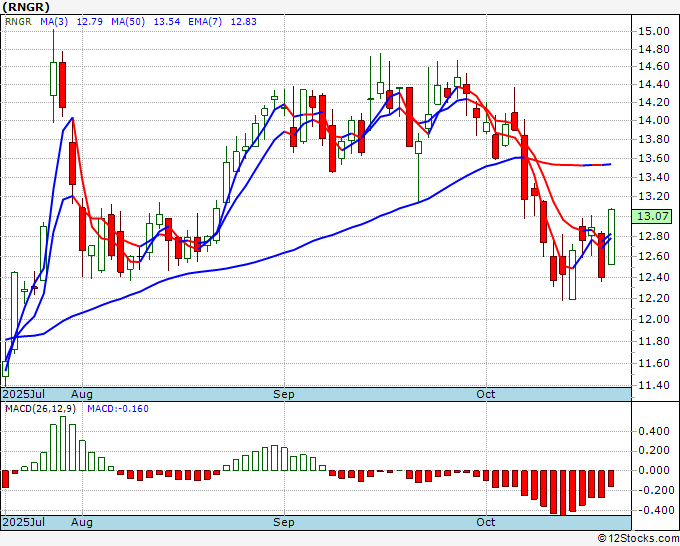
Task: Click the tallest green MACD histogram bar
Action: click(62, 443)
